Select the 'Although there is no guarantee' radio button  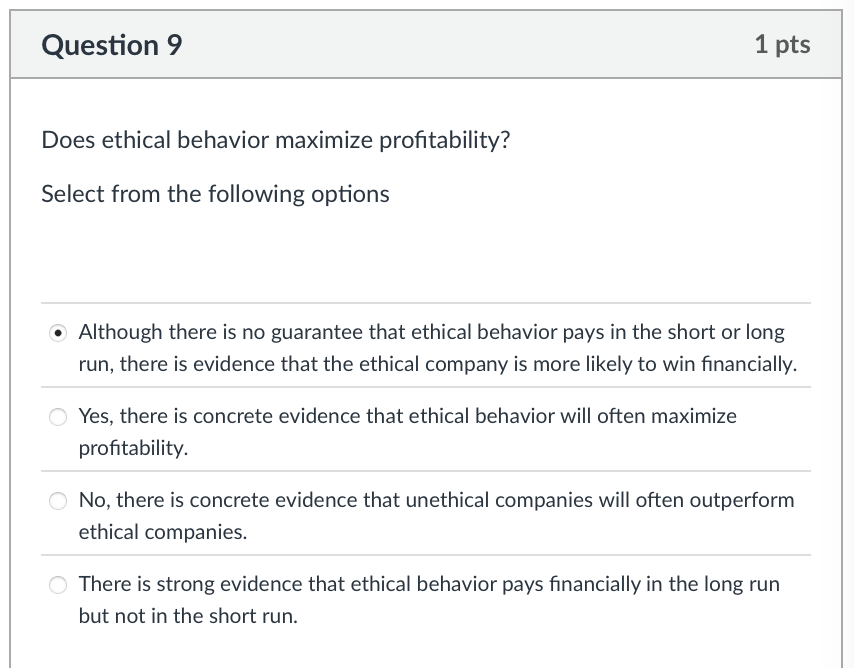(58, 332)
